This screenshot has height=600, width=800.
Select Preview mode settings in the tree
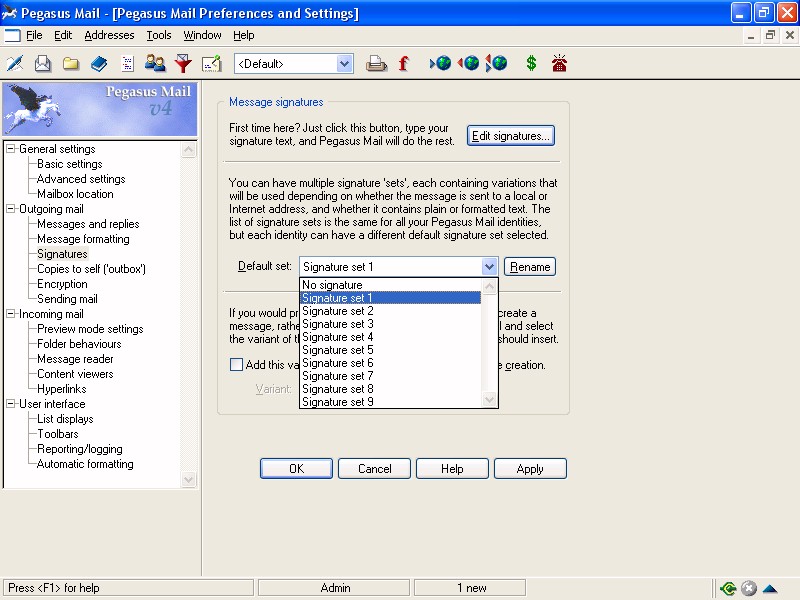click(90, 329)
